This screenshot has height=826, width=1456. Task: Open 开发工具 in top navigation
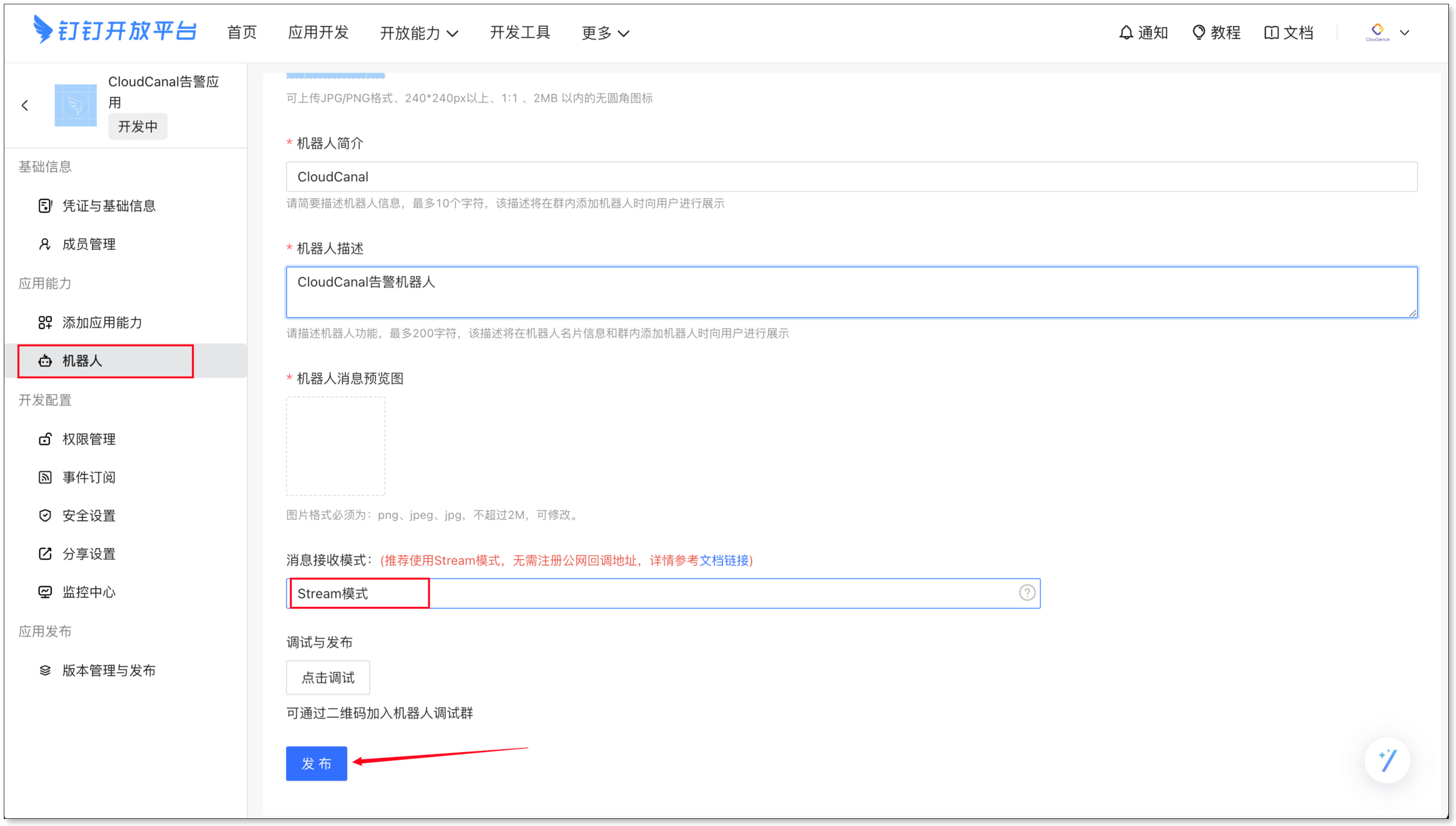pyautogui.click(x=520, y=33)
